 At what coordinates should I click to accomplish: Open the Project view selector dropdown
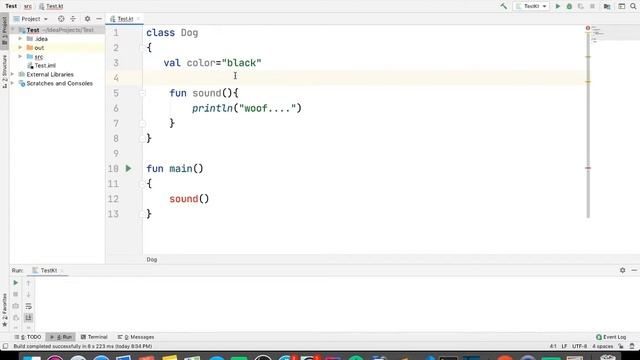pyautogui.click(x=31, y=19)
